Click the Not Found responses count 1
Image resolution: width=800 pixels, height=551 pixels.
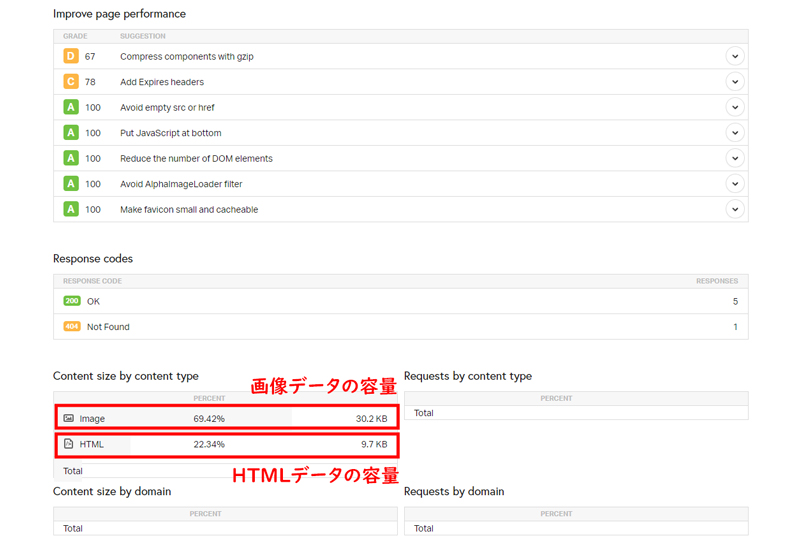click(735, 327)
